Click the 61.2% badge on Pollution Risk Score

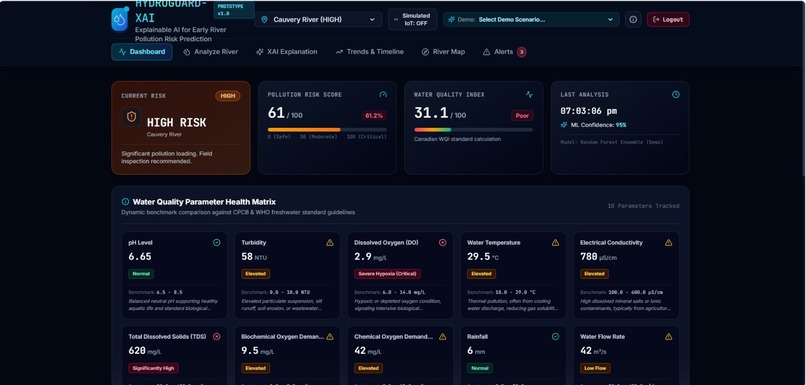(x=374, y=116)
